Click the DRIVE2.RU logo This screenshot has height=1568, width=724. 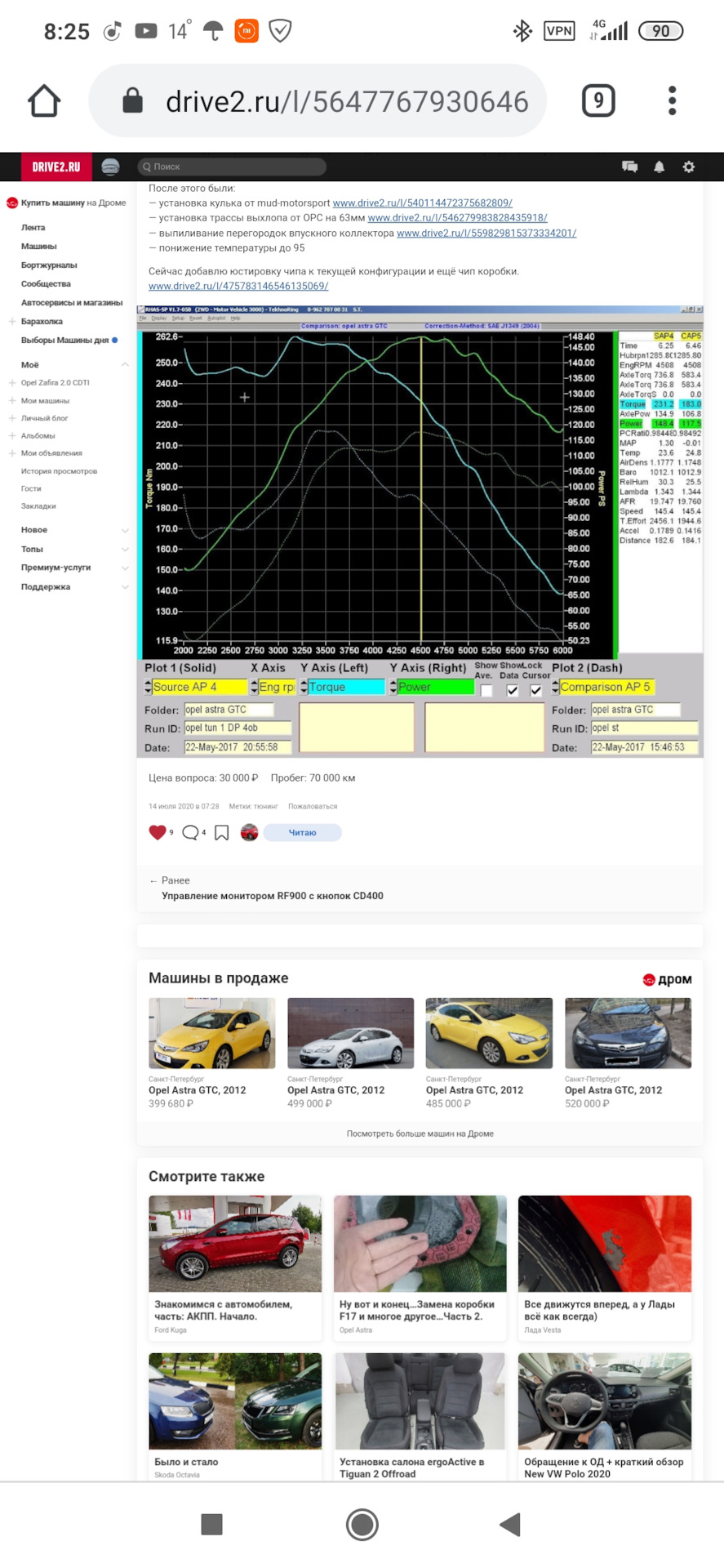56,167
